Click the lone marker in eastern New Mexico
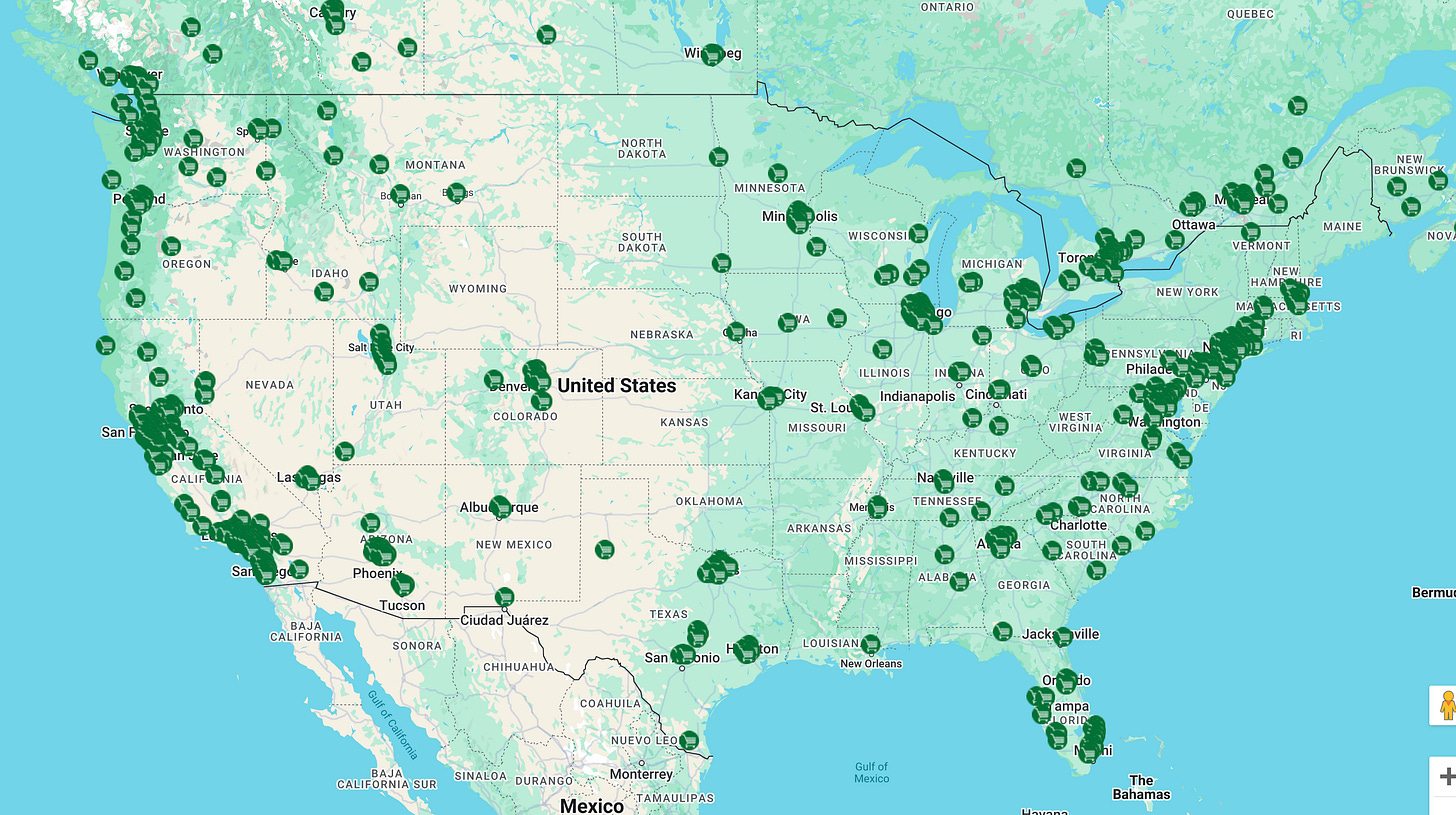The height and width of the screenshot is (815, 1456). [604, 549]
